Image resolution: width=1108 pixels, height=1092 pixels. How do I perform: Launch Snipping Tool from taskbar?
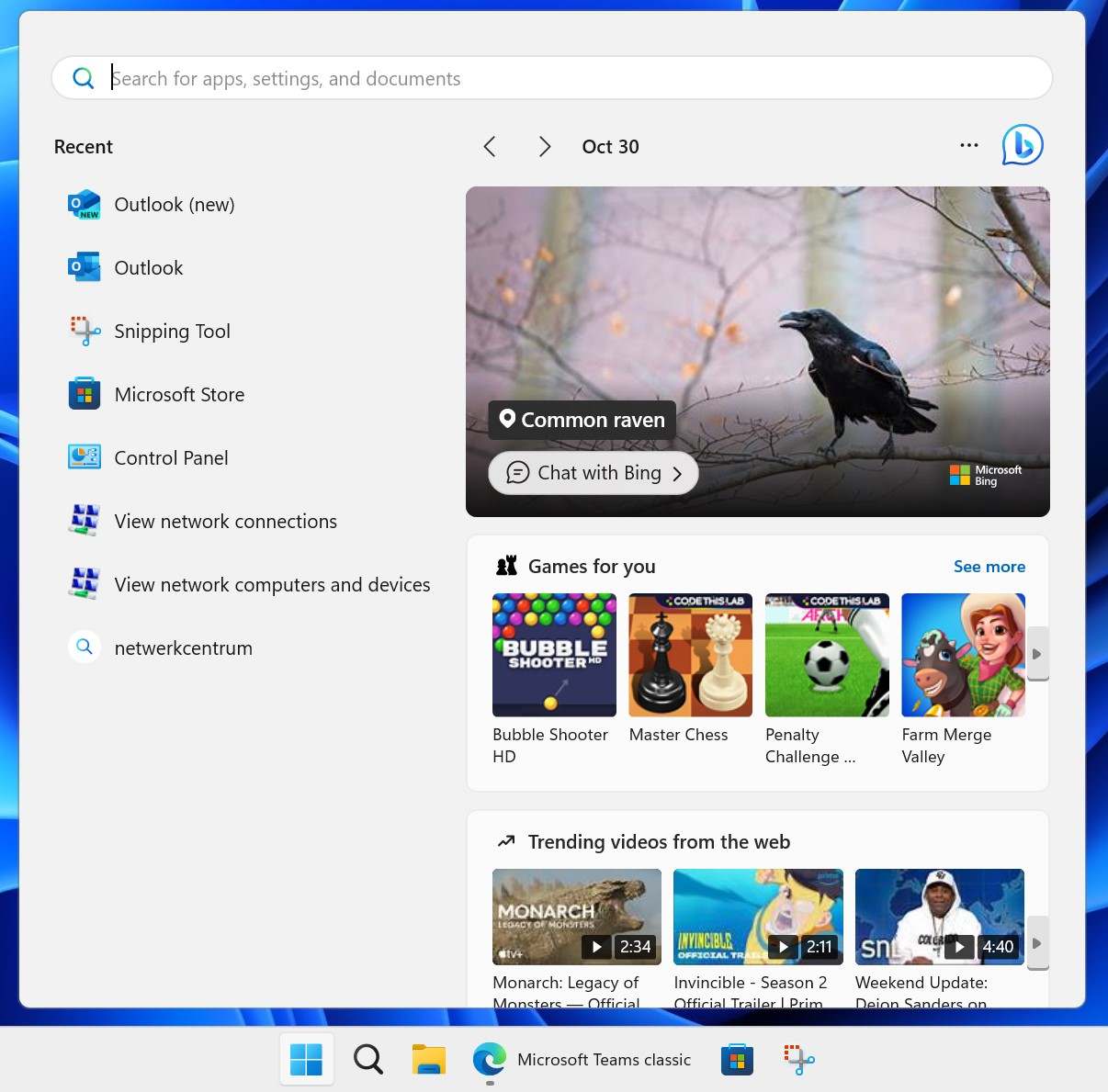tap(799, 1060)
